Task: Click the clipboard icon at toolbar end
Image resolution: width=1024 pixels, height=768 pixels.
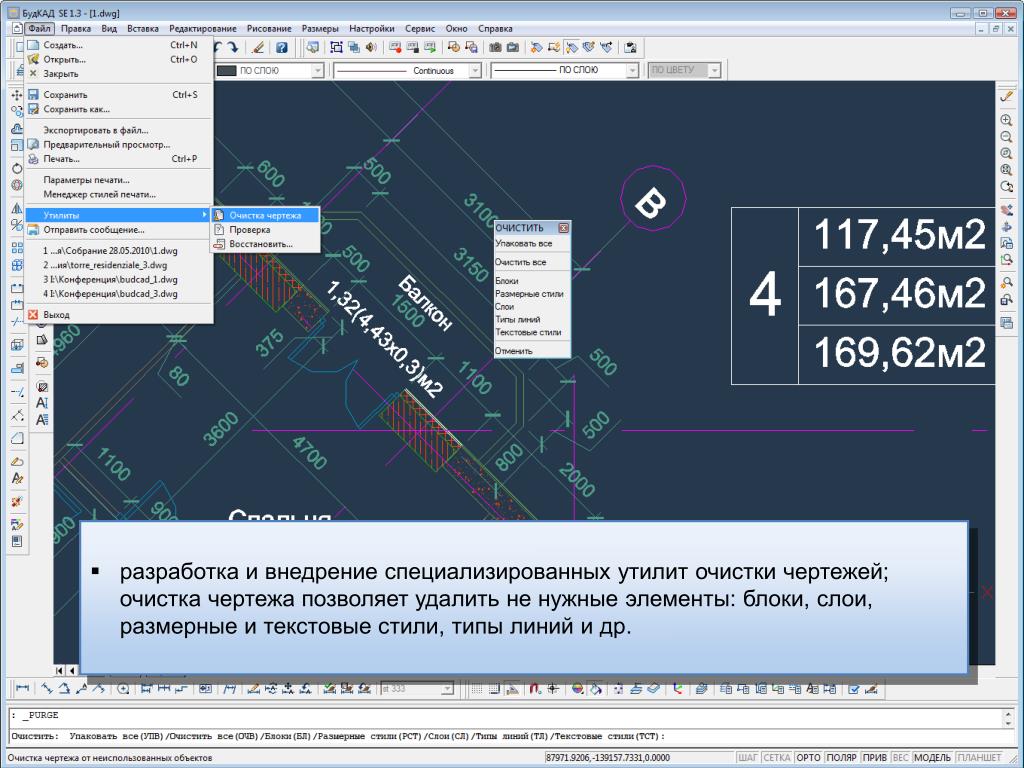Action: 630,47
